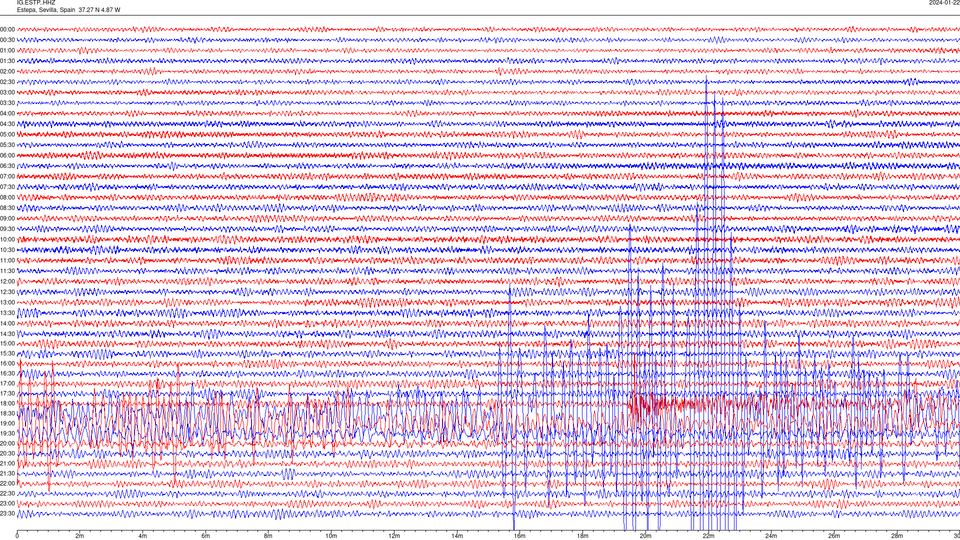Select the 17:30 time label
The image size is (960, 540).
coord(7,394)
